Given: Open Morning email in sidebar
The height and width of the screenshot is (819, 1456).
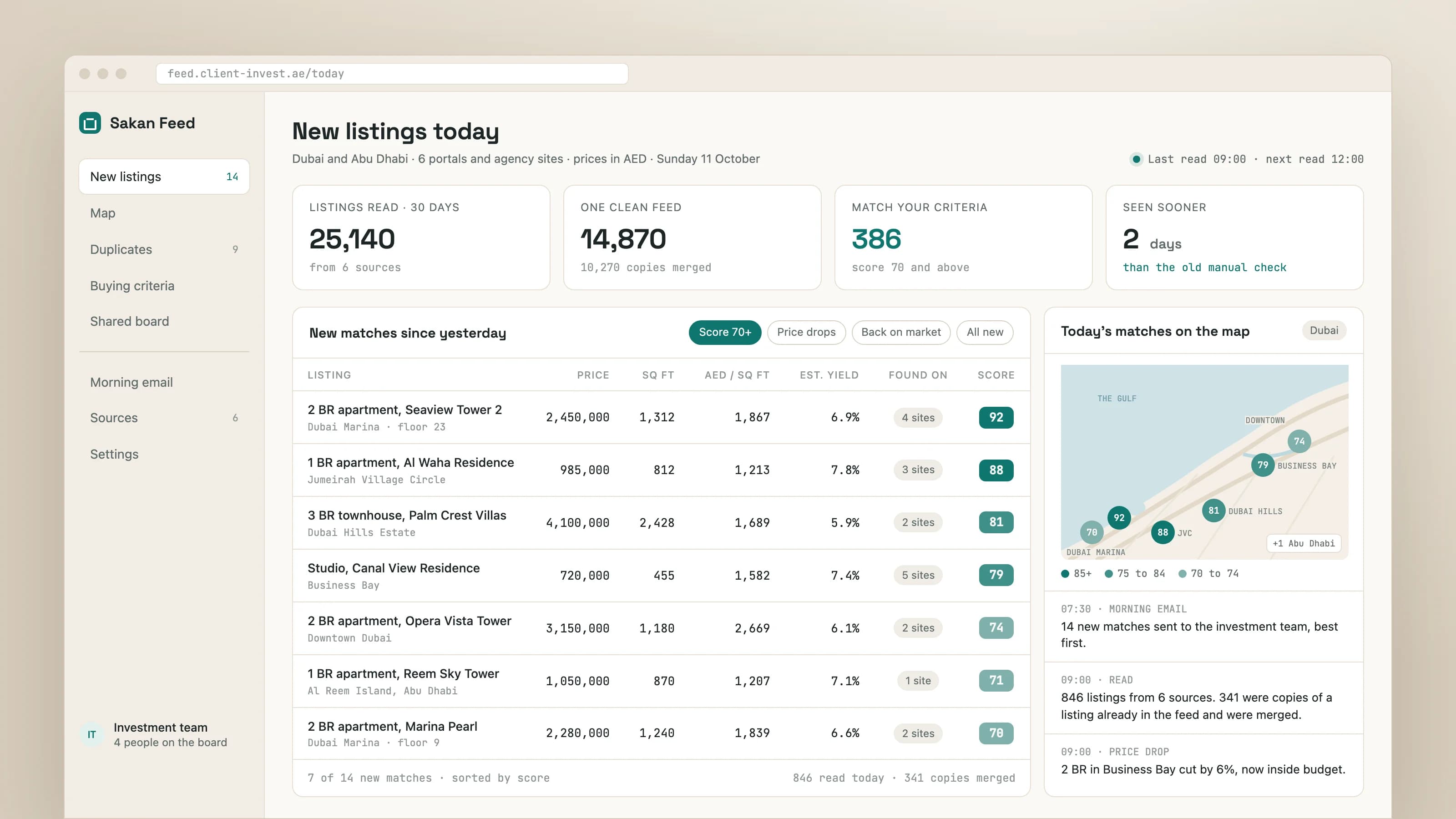Looking at the screenshot, I should [164, 382].
